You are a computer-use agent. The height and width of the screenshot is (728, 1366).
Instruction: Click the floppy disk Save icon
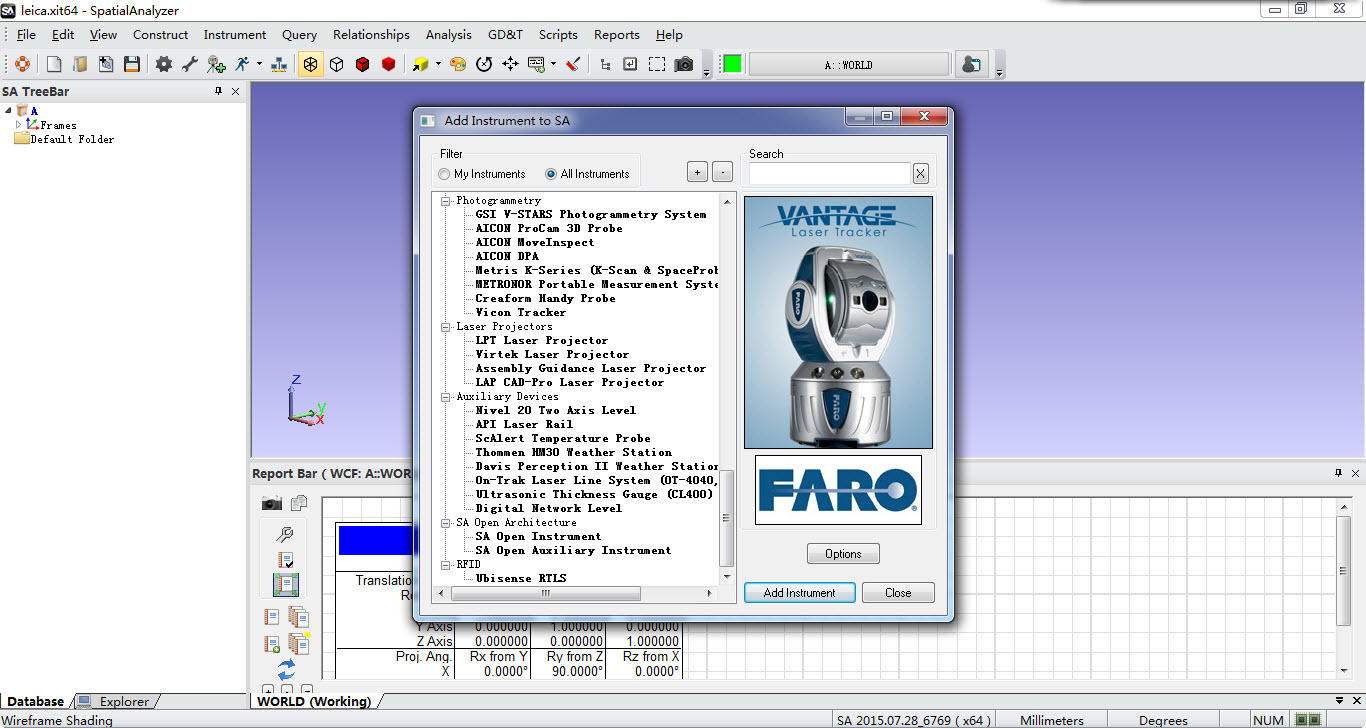click(x=131, y=64)
